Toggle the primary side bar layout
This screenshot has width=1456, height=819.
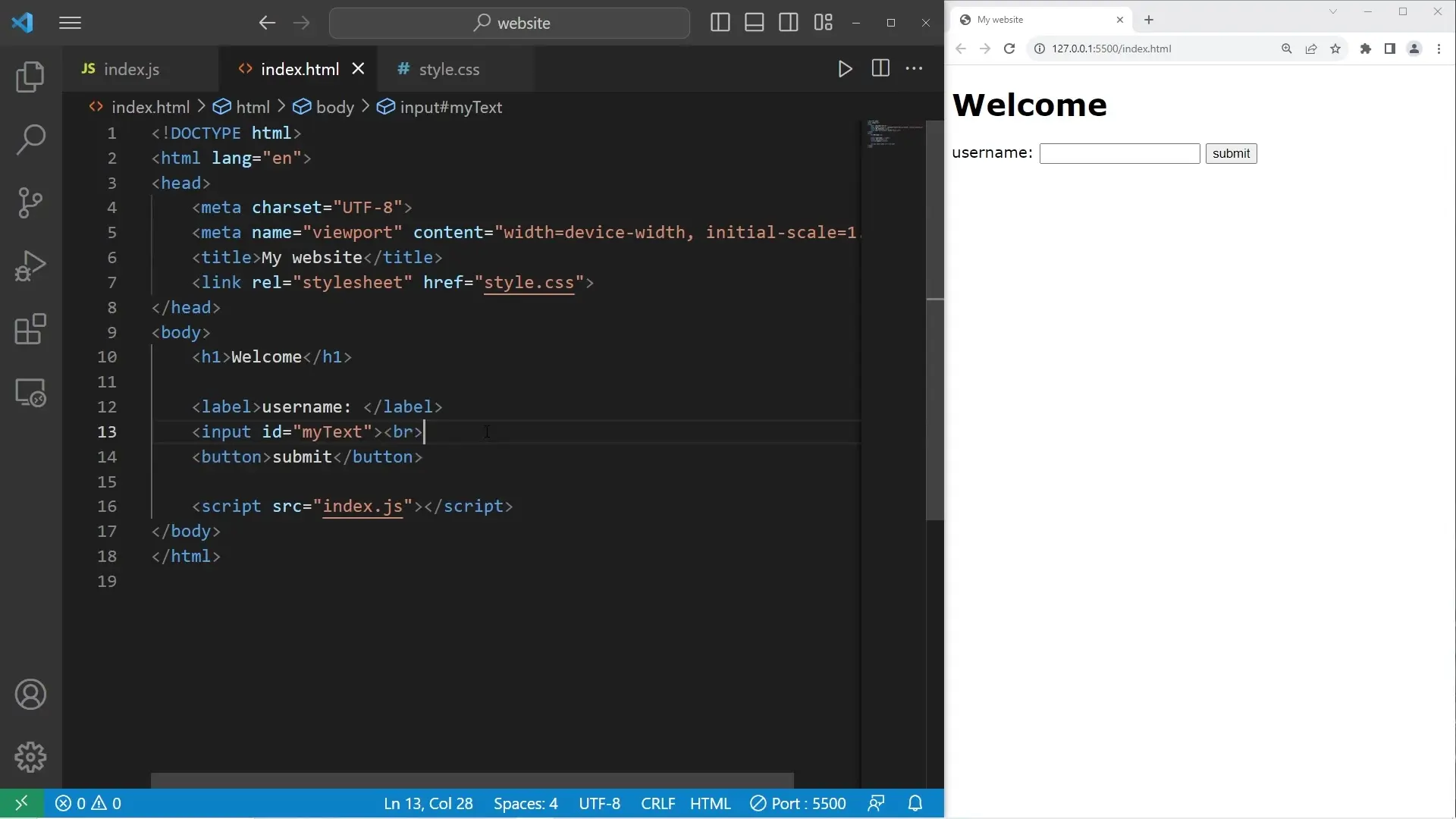pyautogui.click(x=720, y=23)
